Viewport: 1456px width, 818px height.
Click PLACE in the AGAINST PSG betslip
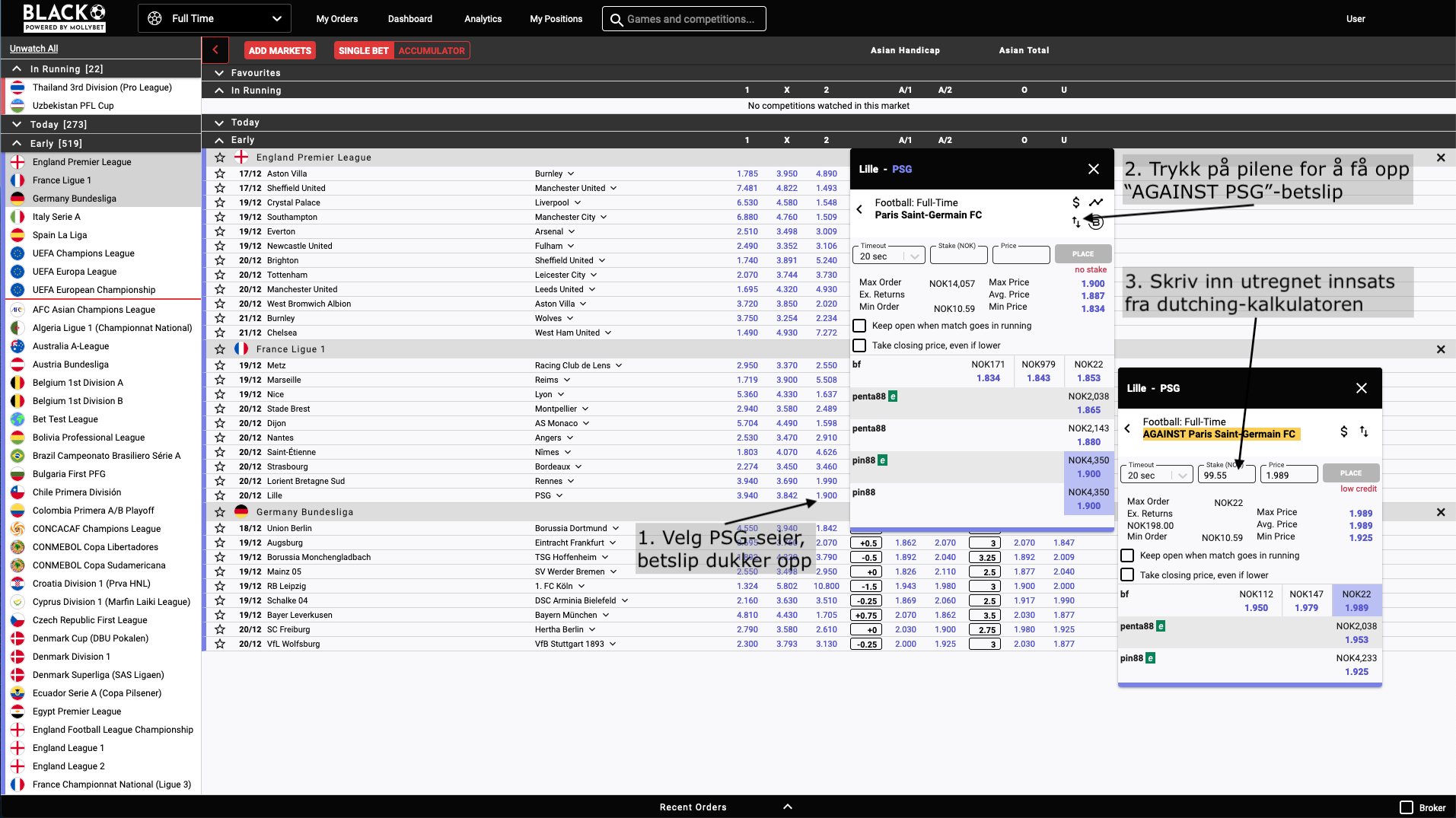1351,473
